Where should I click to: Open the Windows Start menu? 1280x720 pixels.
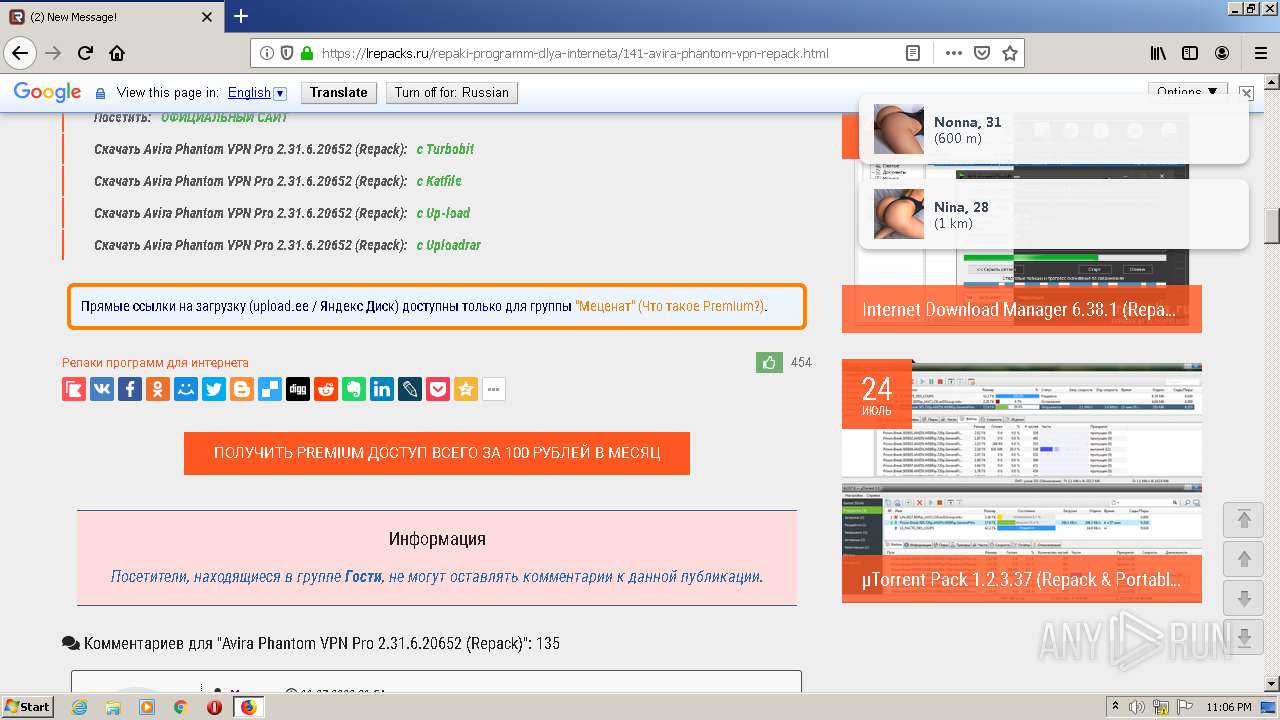[27, 707]
